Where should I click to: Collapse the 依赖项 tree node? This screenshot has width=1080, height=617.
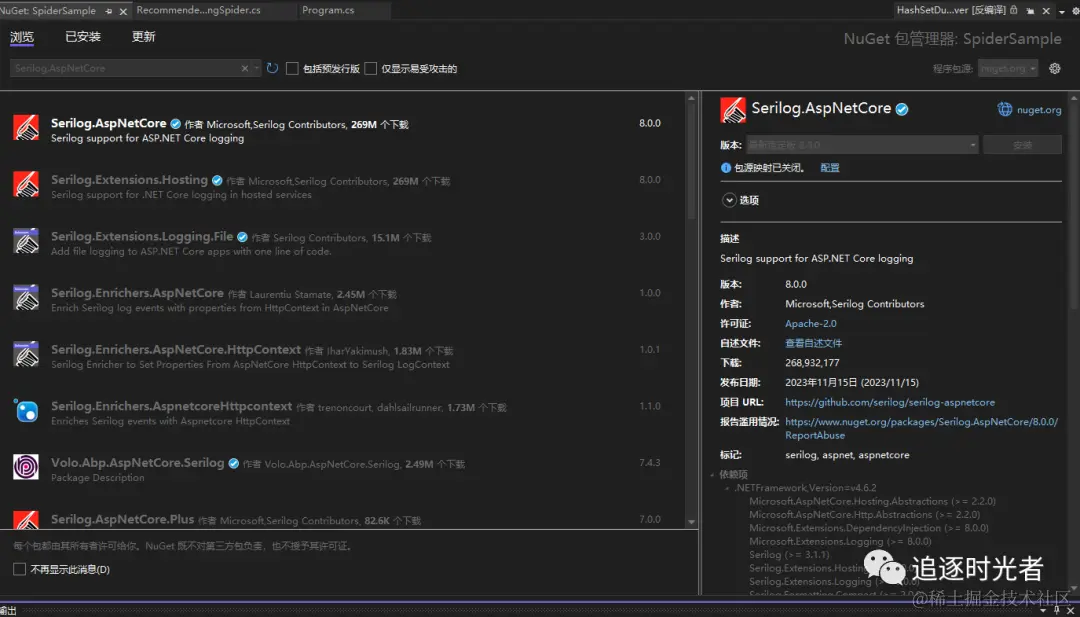[712, 474]
